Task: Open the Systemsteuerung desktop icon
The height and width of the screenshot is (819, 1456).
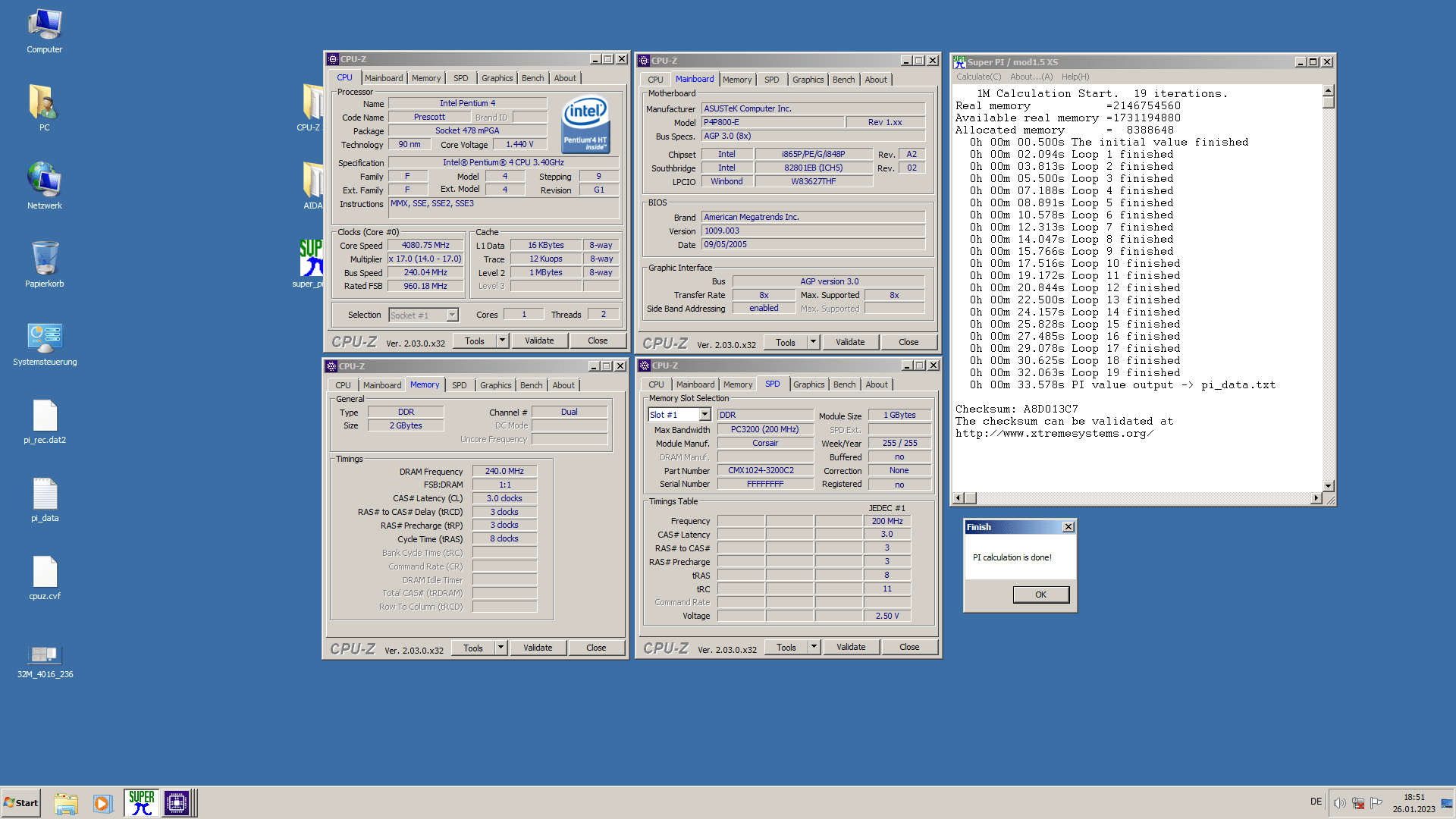Action: [45, 344]
